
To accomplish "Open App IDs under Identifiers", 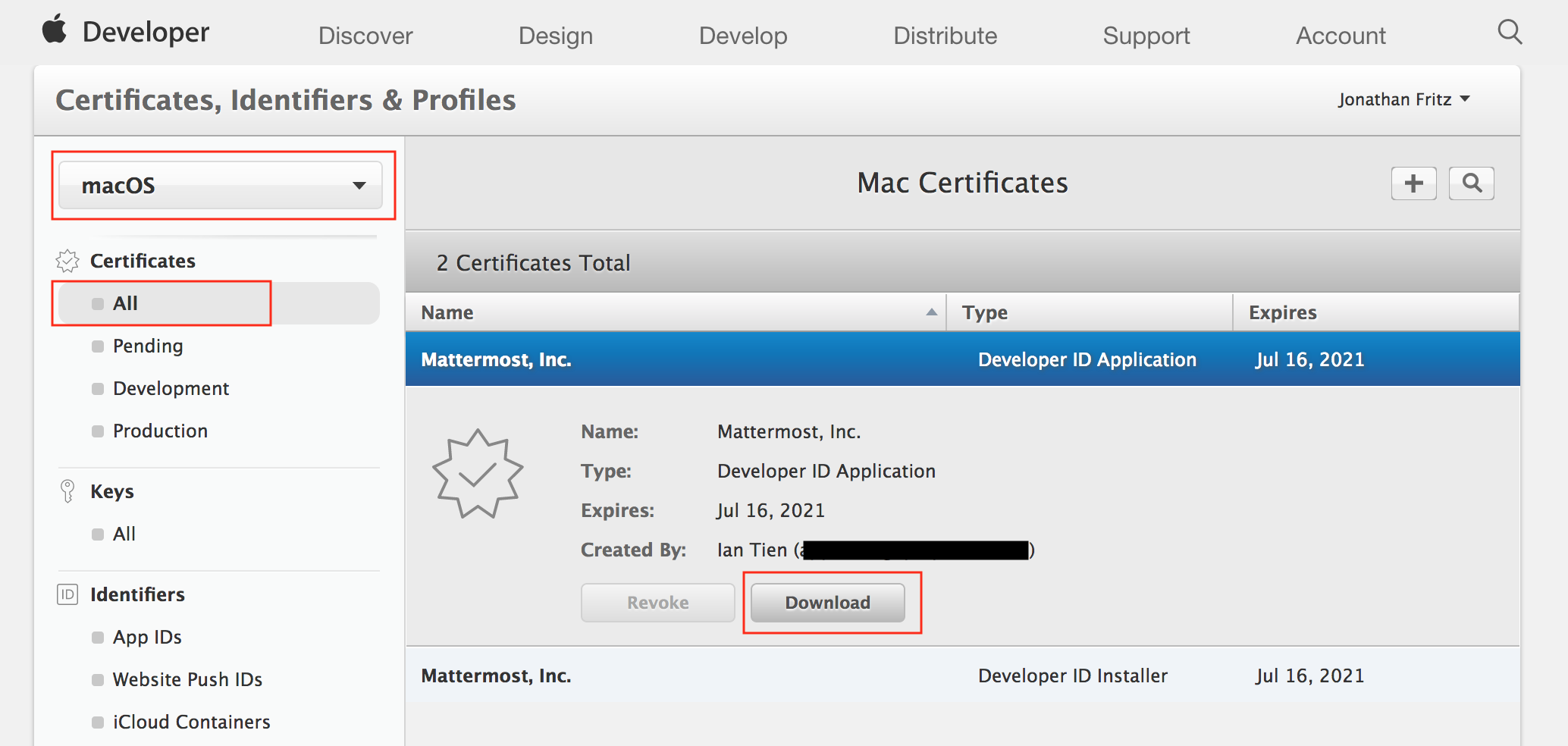I will click(147, 637).
